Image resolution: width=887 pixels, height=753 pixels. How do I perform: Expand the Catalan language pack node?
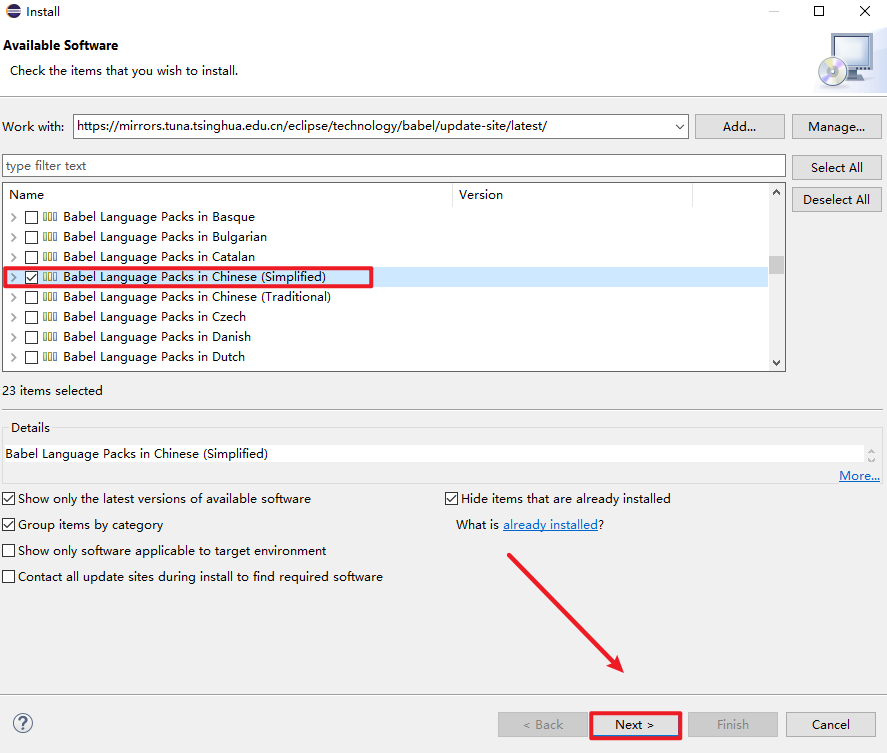click(x=13, y=257)
